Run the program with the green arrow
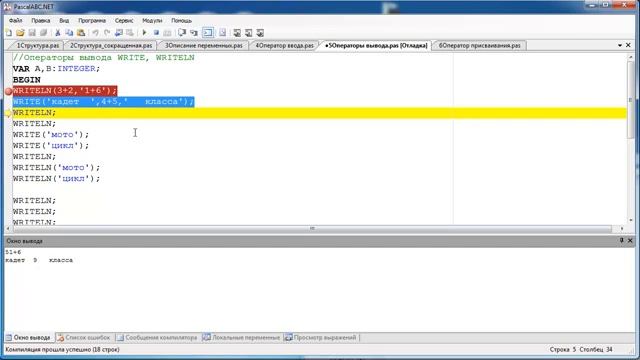Screen dimensions: 640x360 144,33
